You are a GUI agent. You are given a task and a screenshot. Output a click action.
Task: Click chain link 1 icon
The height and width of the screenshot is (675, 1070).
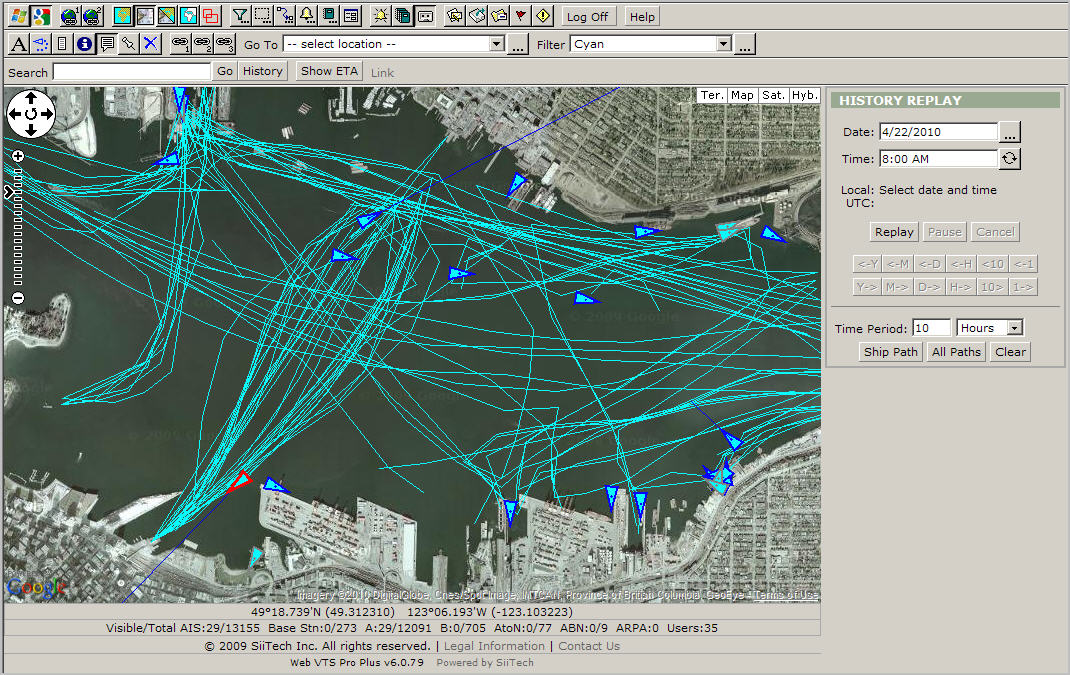(180, 44)
